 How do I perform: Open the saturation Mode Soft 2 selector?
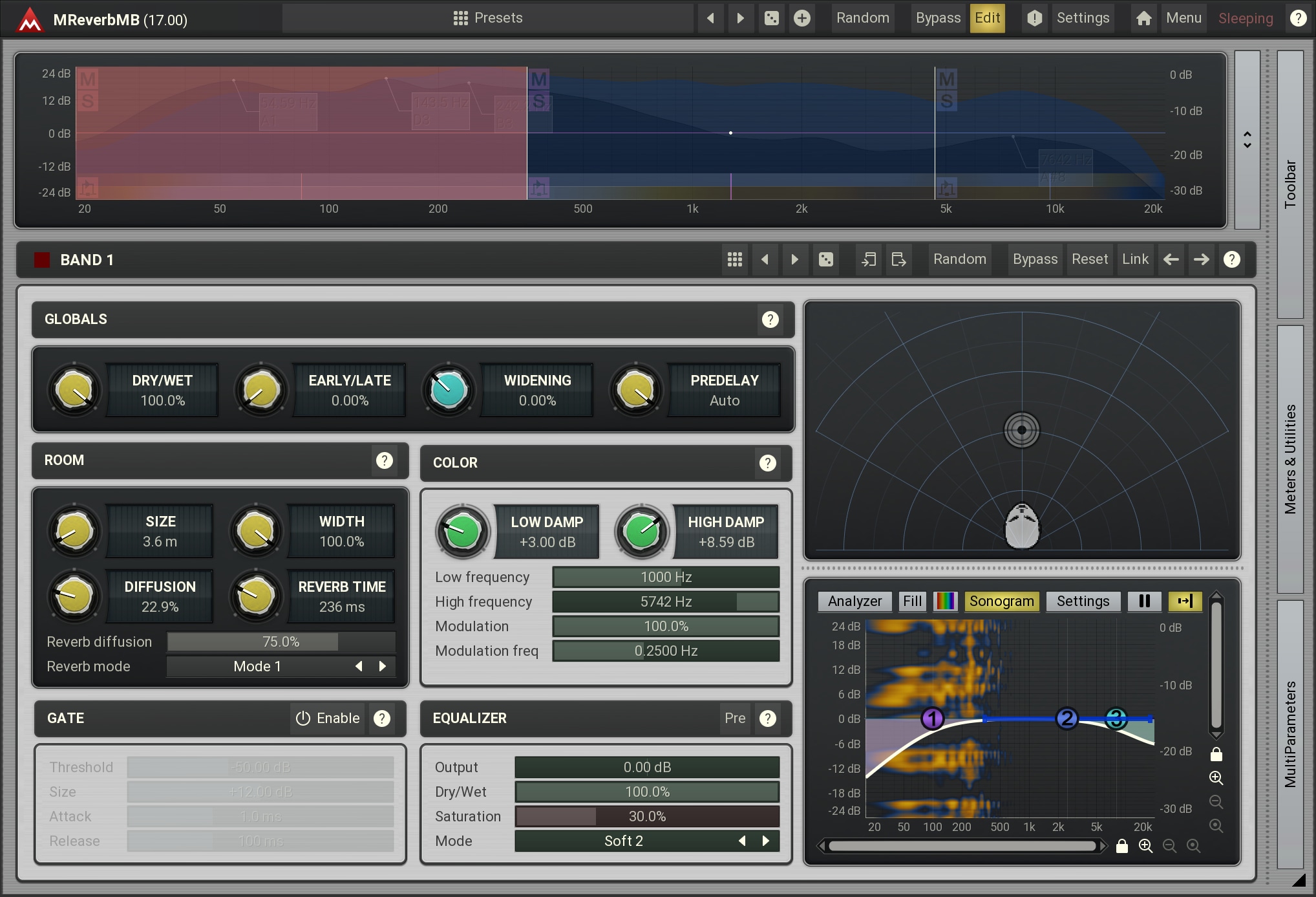(x=623, y=841)
